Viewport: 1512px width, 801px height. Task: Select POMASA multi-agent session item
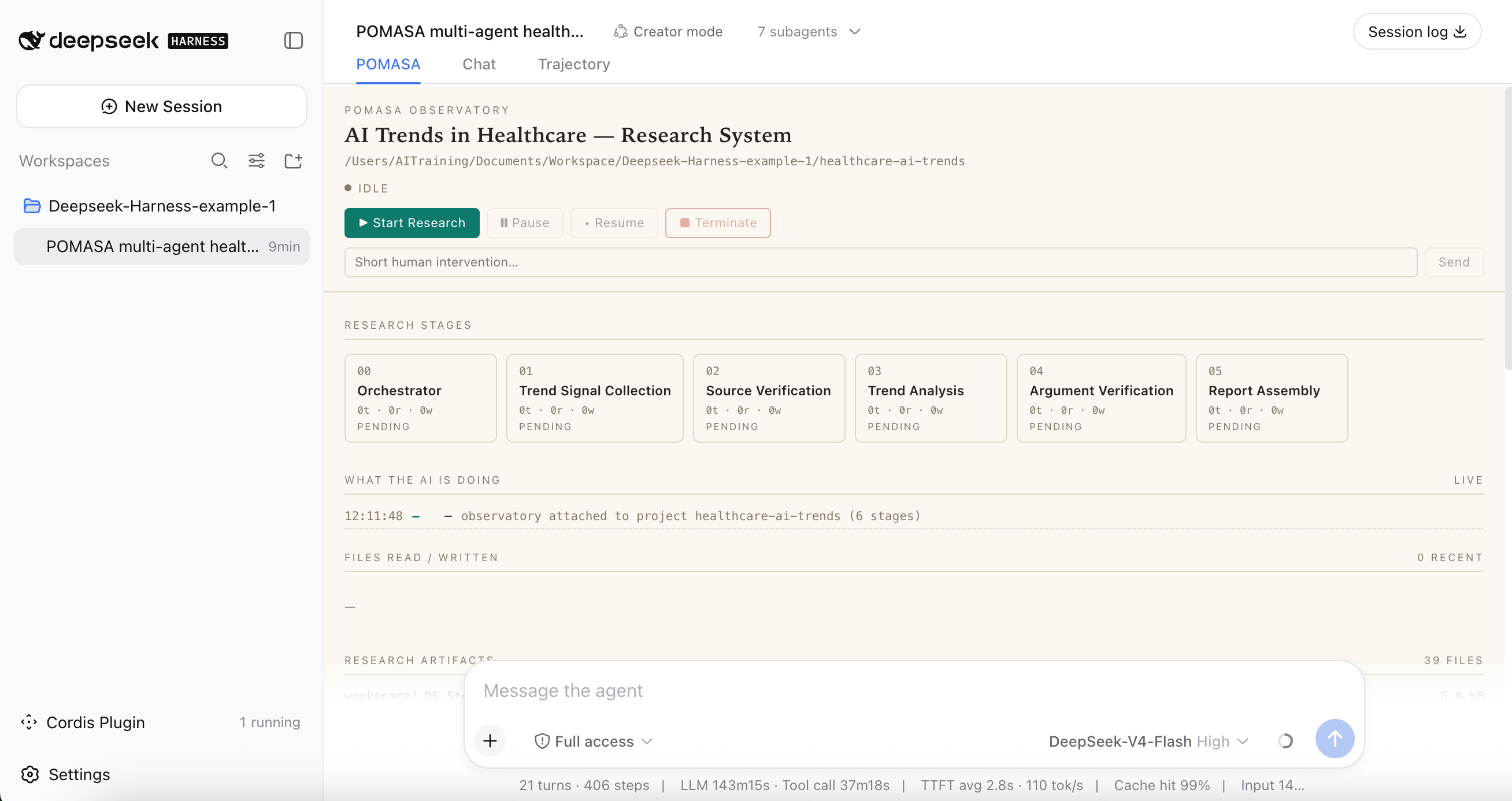point(161,246)
